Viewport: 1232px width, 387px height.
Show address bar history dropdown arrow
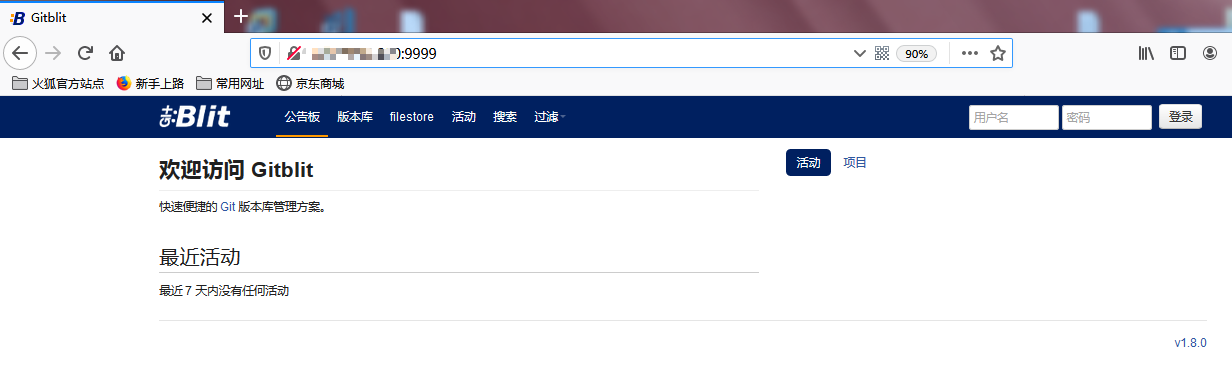859,53
